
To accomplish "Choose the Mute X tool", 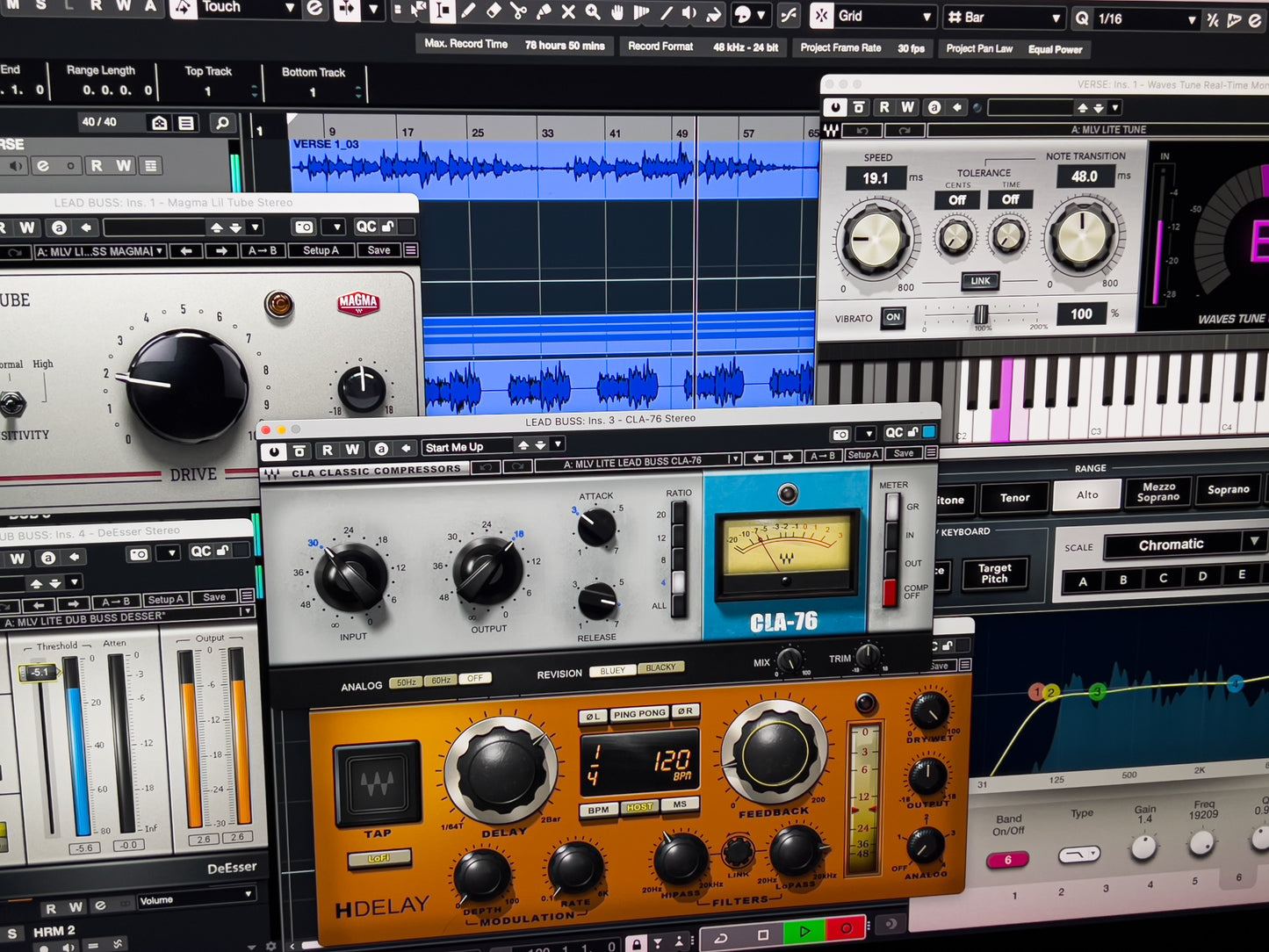I will coord(568,11).
